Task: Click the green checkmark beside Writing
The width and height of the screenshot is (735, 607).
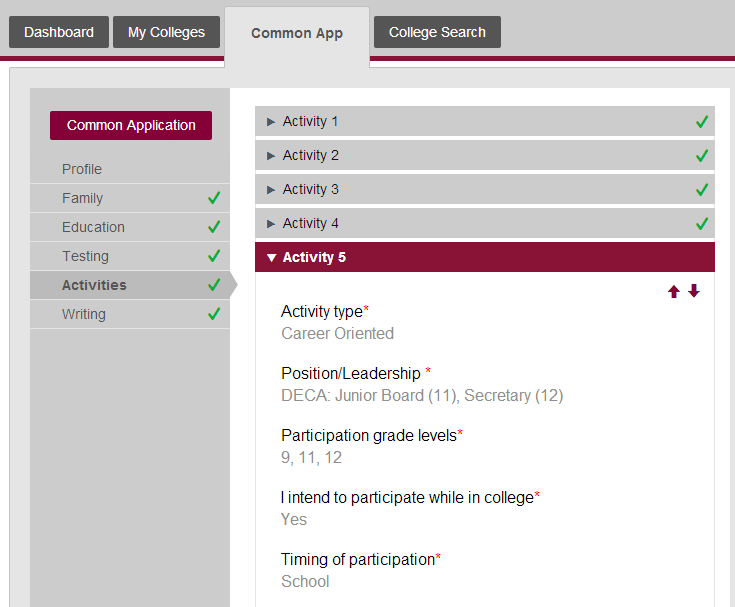Action: (214, 314)
